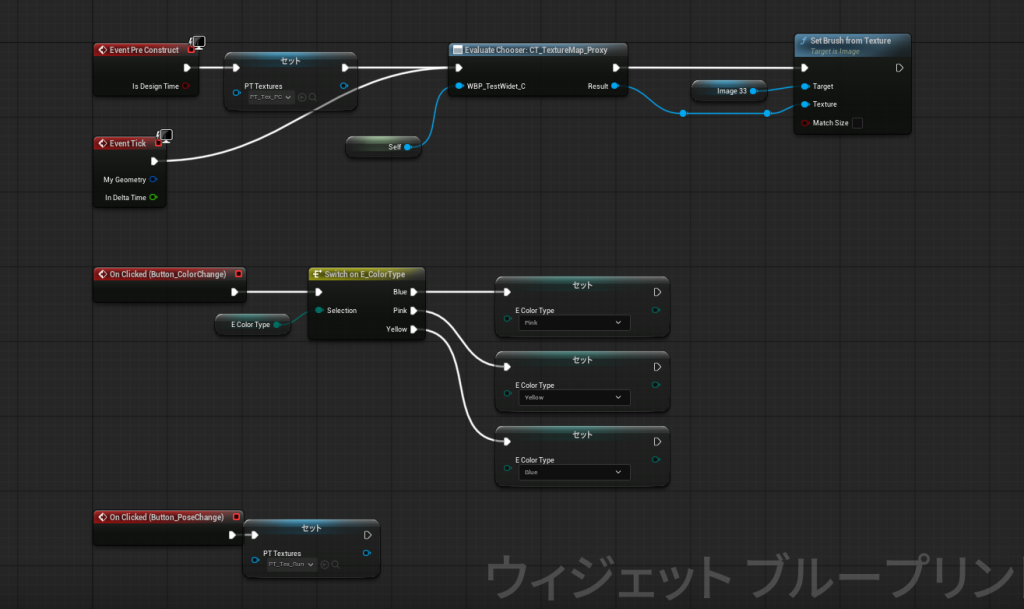Image resolution: width=1024 pixels, height=609 pixels.
Task: Click the use-selected arrow icon in top PT Textures node
Action: pyautogui.click(x=302, y=97)
